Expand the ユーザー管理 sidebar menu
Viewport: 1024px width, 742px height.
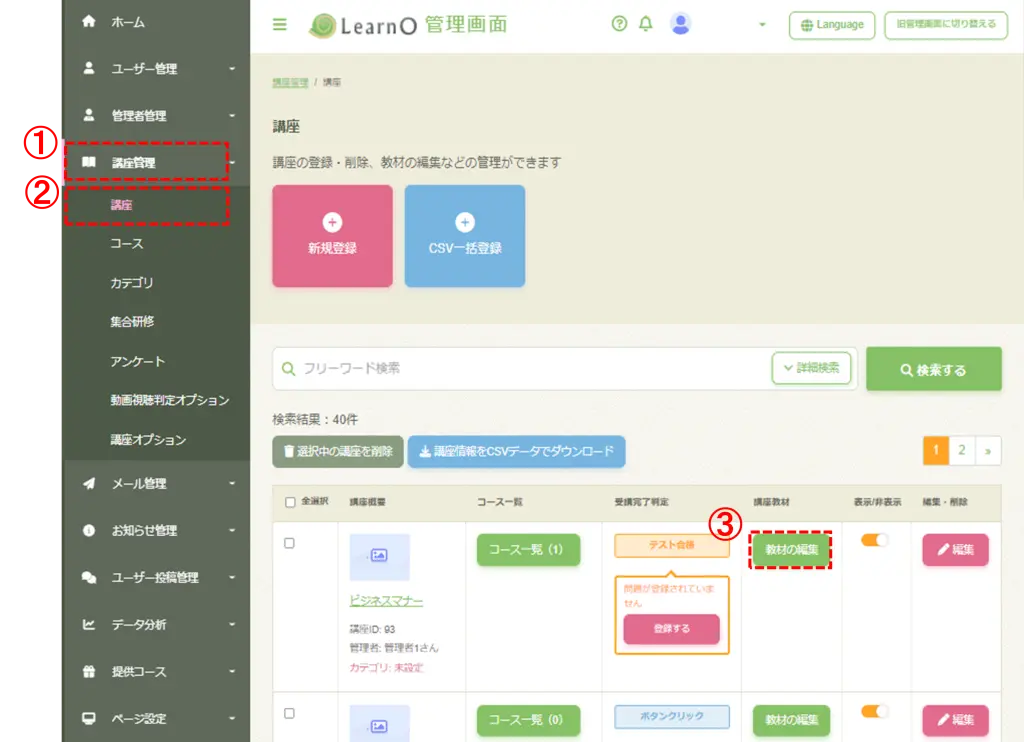click(157, 69)
